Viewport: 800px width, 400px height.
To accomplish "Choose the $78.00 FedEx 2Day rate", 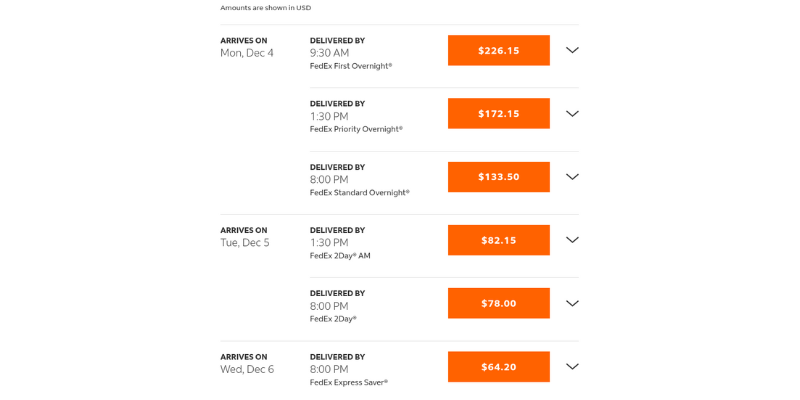I will [498, 303].
